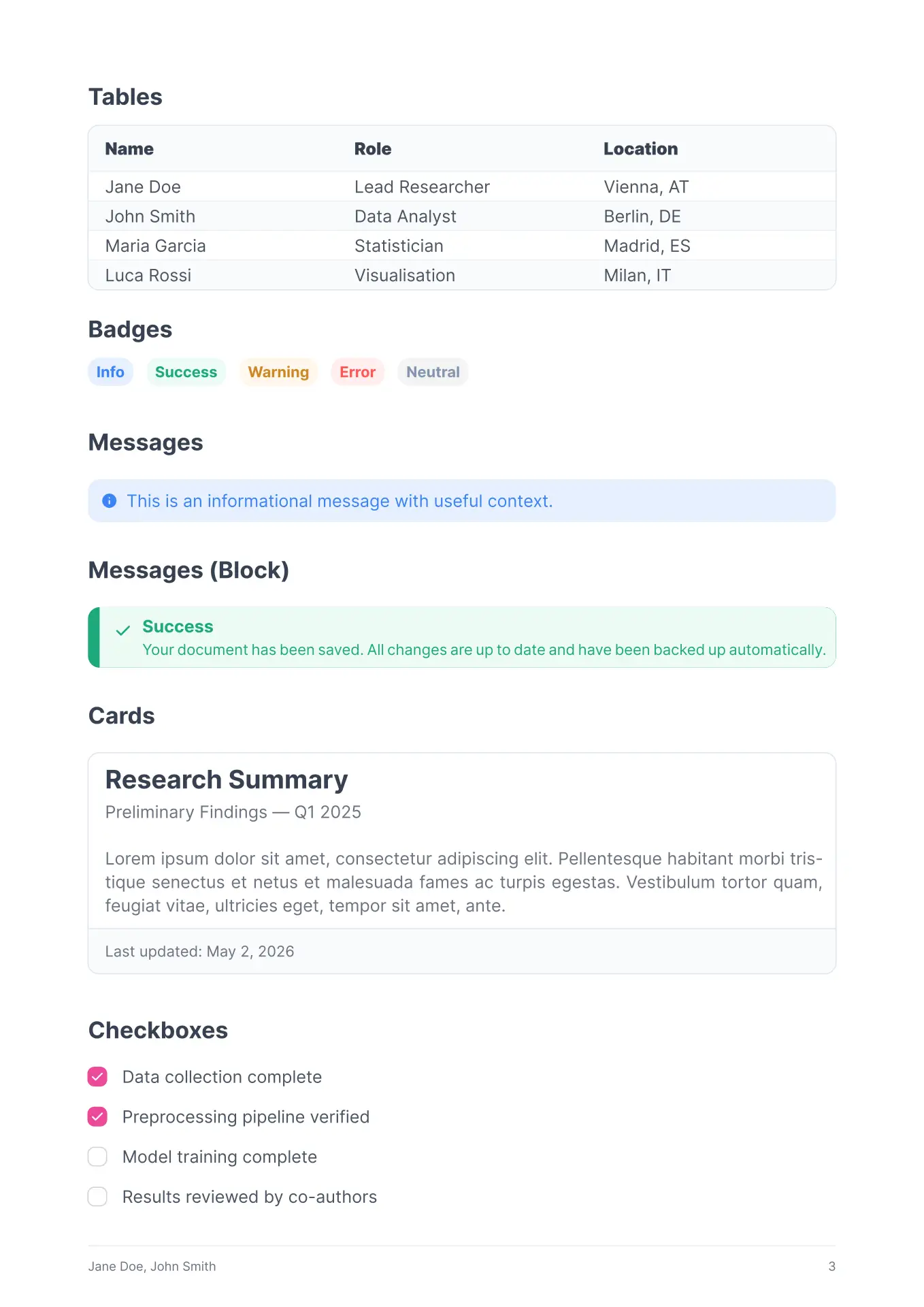Click the blue info circle icon
Screen dimensions: 924x1307
click(110, 501)
